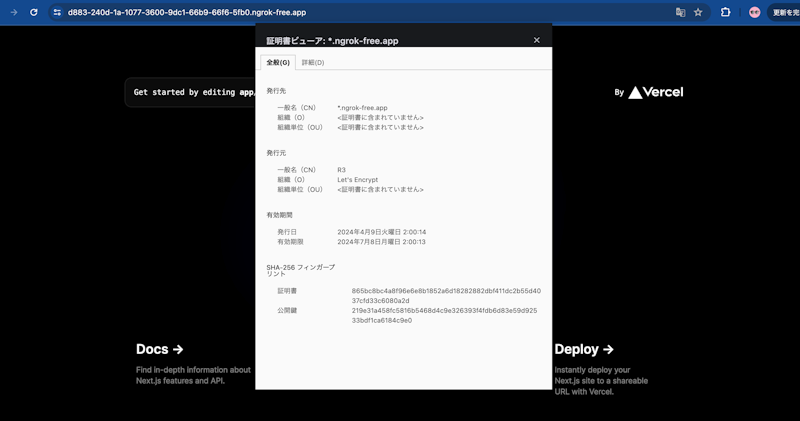The image size is (800, 421).
Task: Click the 発行日 label
Action: [287, 232]
